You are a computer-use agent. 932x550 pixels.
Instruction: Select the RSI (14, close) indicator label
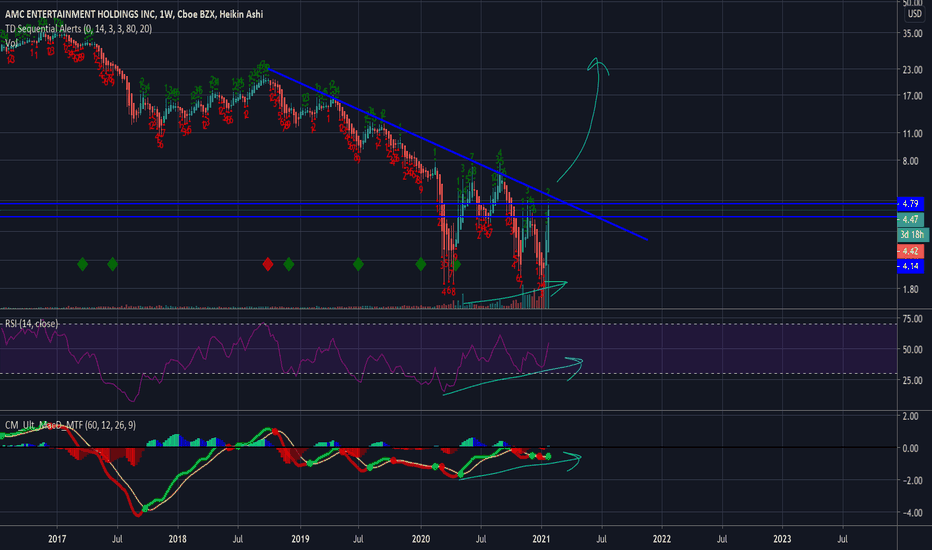pos(32,323)
